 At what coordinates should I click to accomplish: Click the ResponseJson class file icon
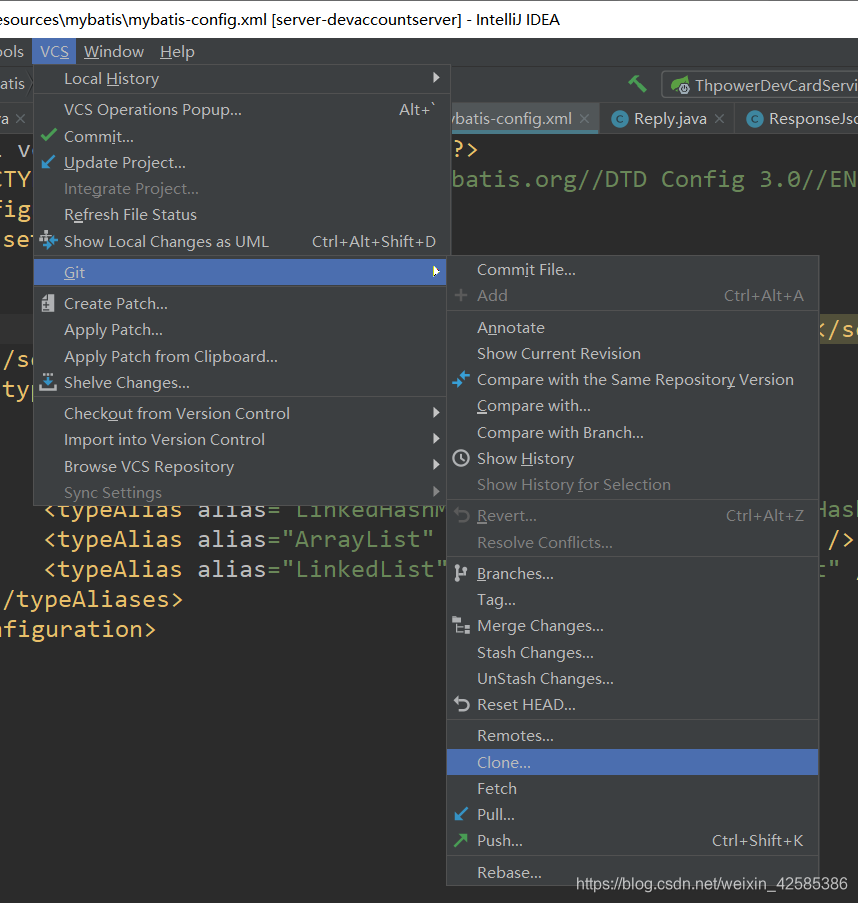point(755,119)
